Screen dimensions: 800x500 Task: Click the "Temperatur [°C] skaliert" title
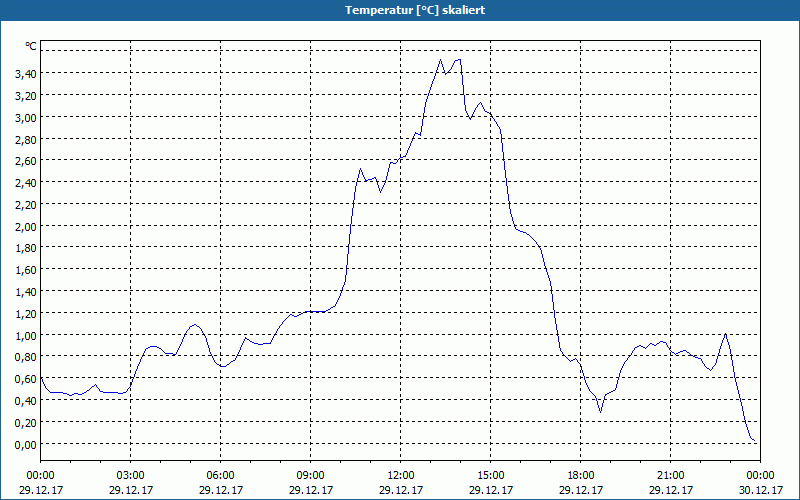click(414, 10)
